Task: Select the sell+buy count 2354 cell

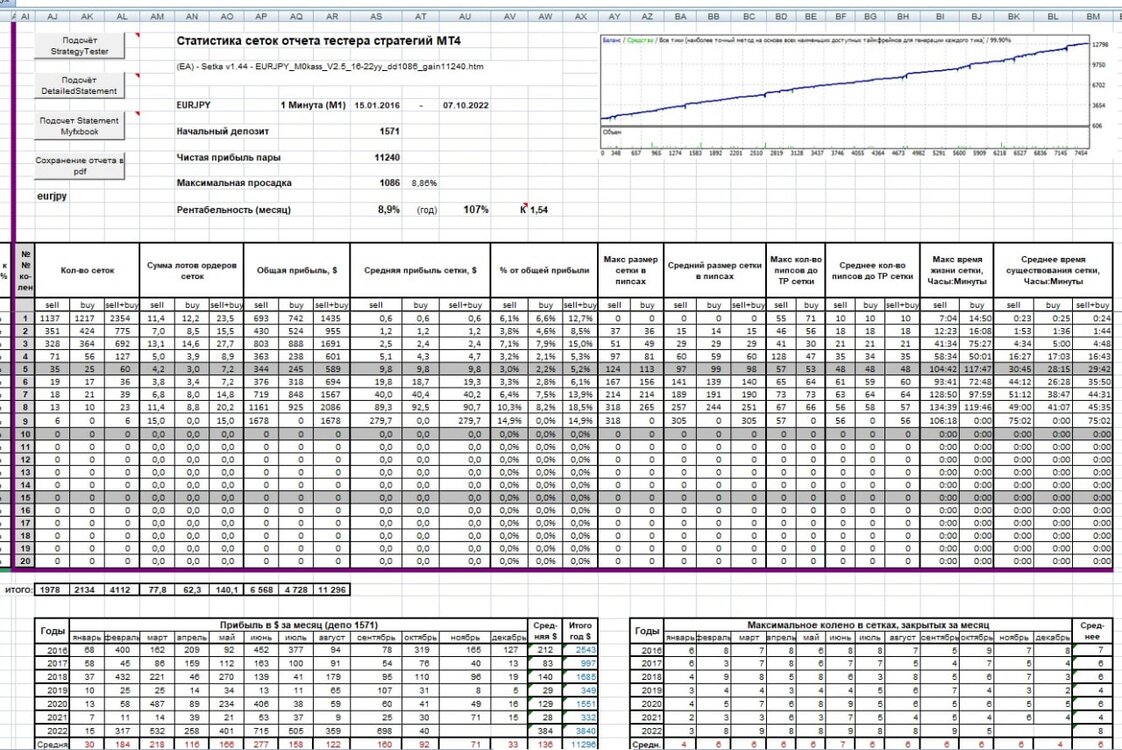Action: coord(122,318)
